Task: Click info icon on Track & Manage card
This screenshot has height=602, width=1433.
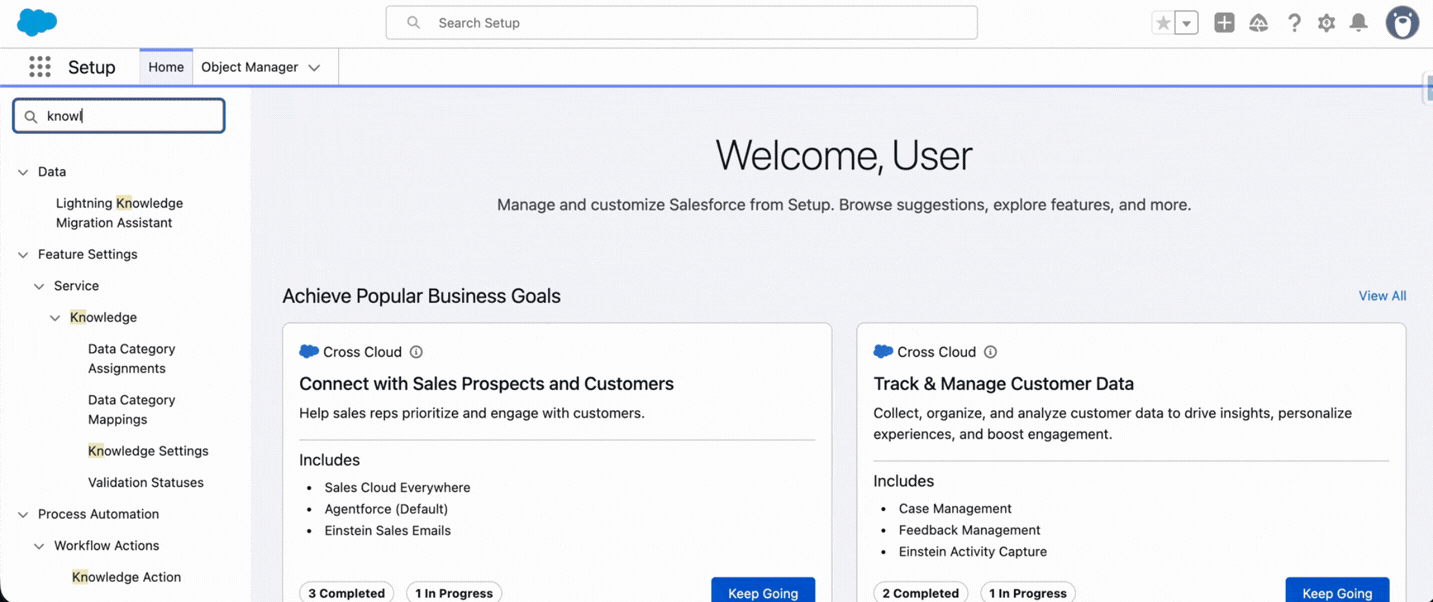Action: (x=990, y=352)
